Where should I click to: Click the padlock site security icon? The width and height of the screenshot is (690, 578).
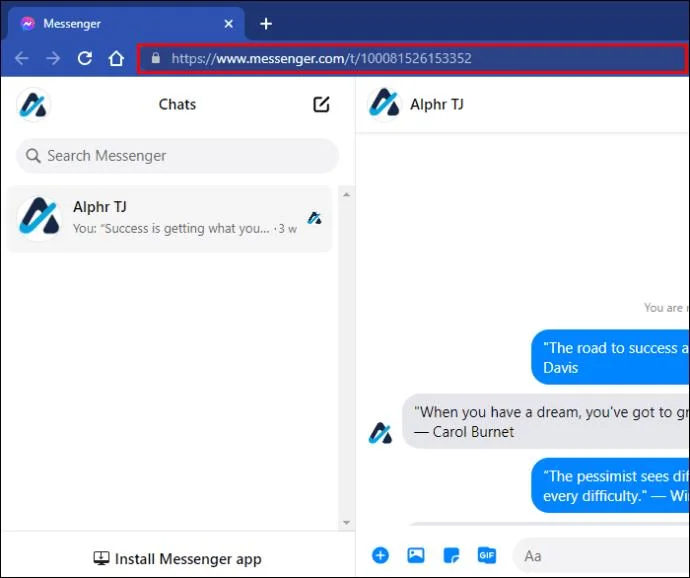click(156, 58)
